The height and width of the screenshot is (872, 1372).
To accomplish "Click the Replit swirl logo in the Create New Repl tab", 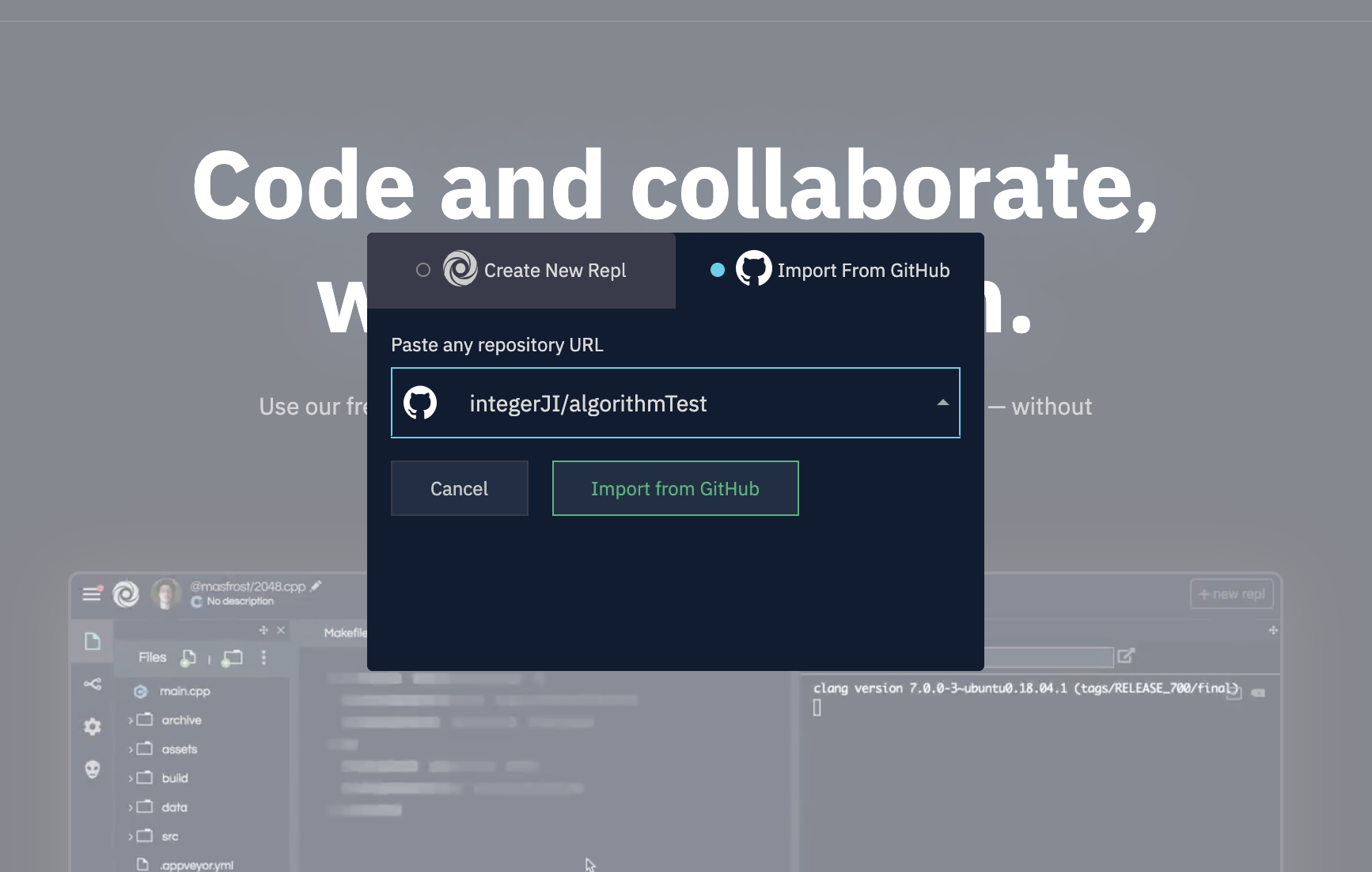I will (460, 269).
